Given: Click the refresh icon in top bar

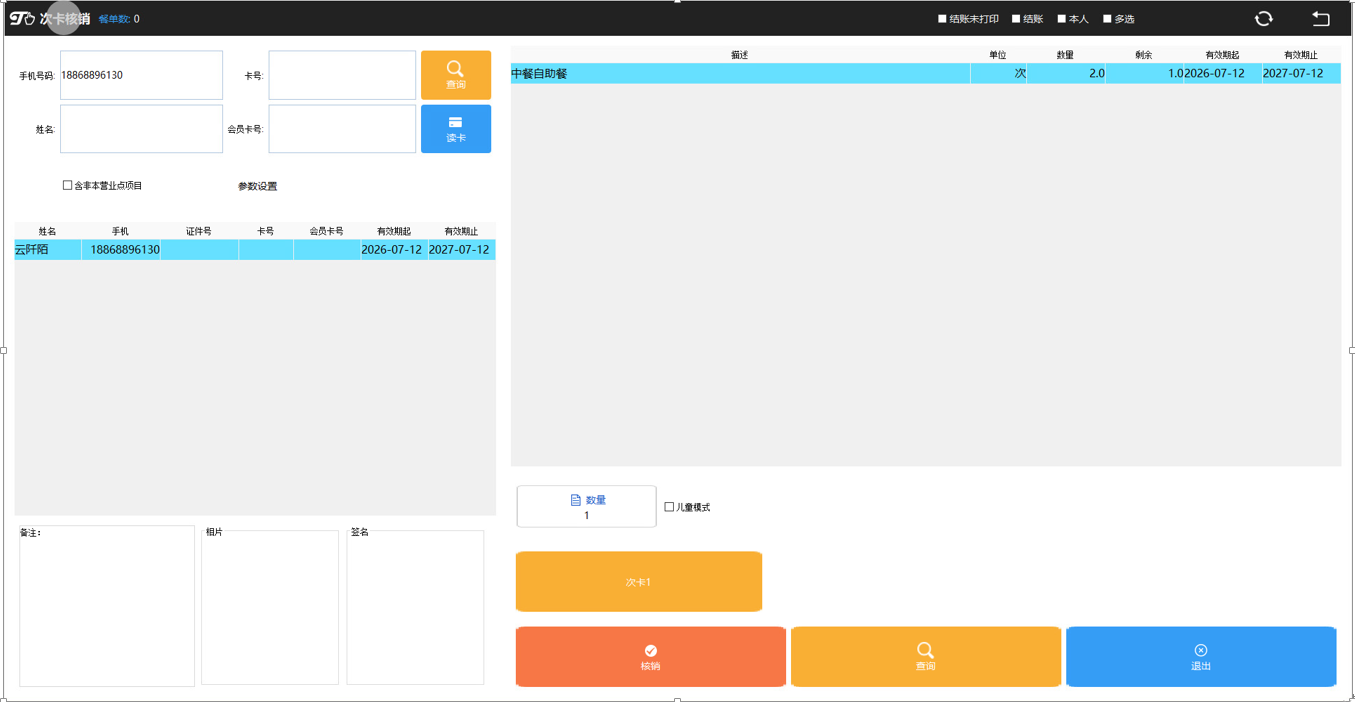Looking at the screenshot, I should (1264, 18).
